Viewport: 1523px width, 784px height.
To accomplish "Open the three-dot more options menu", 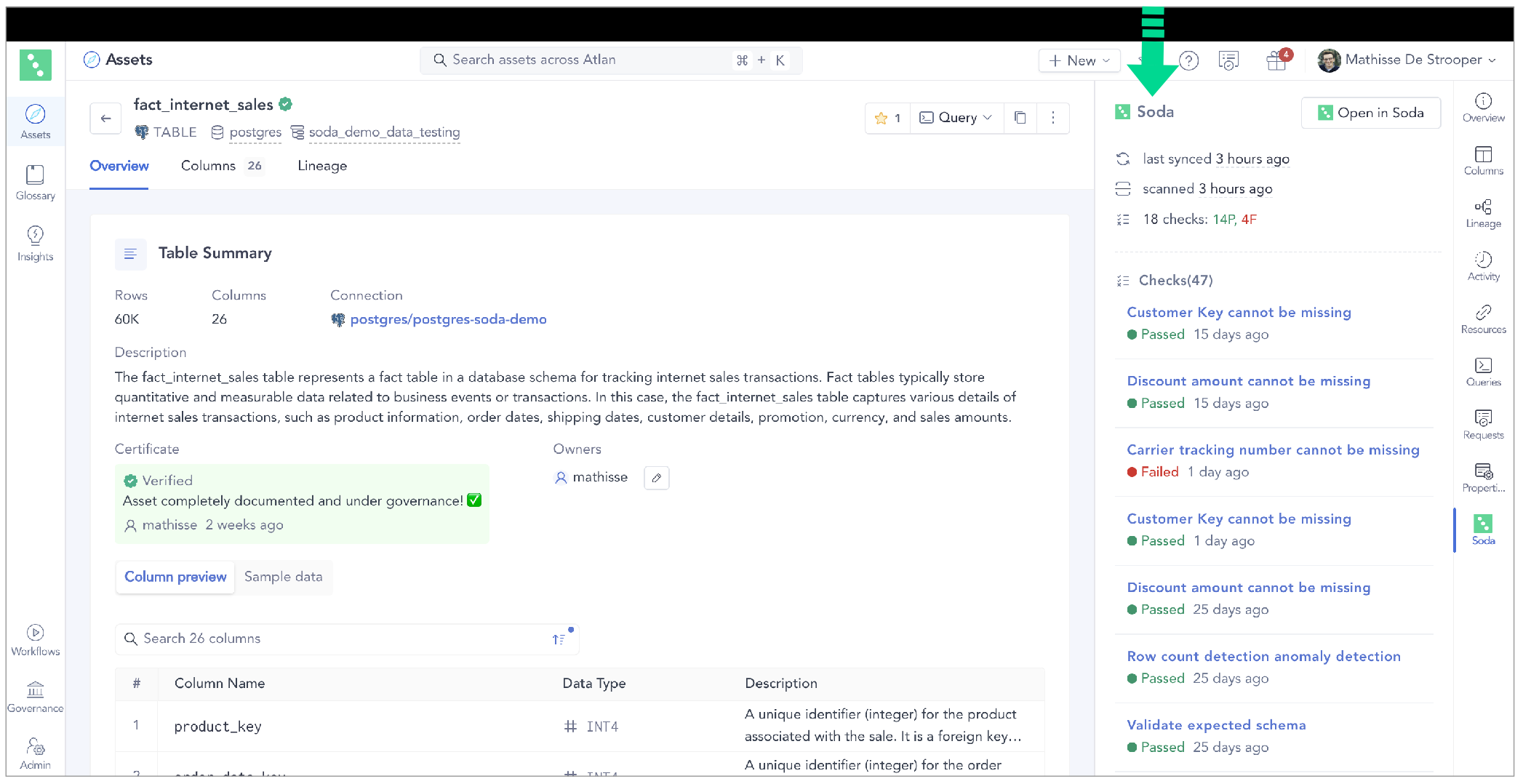I will click(x=1052, y=118).
